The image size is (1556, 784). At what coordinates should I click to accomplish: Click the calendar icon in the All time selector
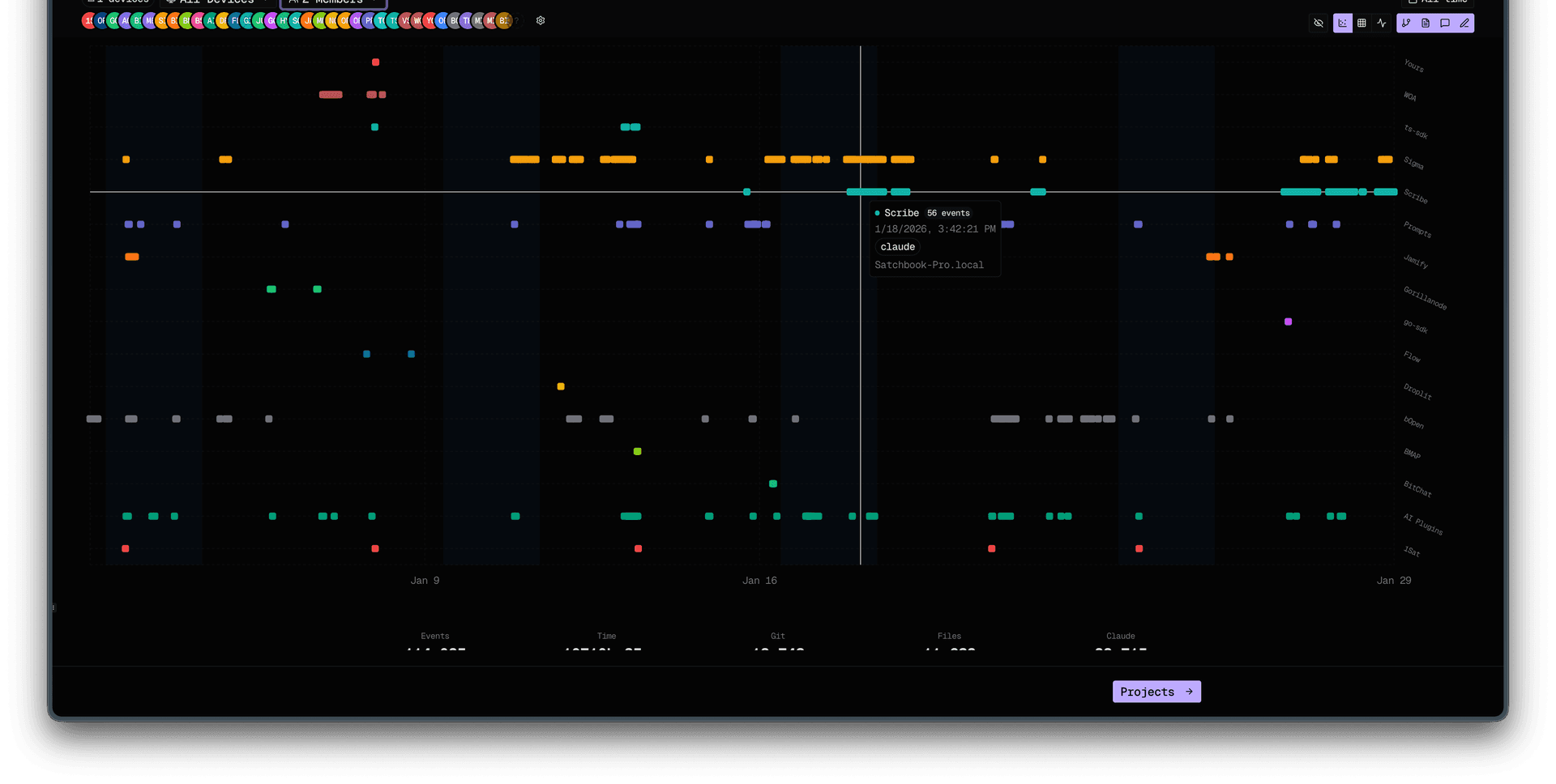coord(1411,2)
